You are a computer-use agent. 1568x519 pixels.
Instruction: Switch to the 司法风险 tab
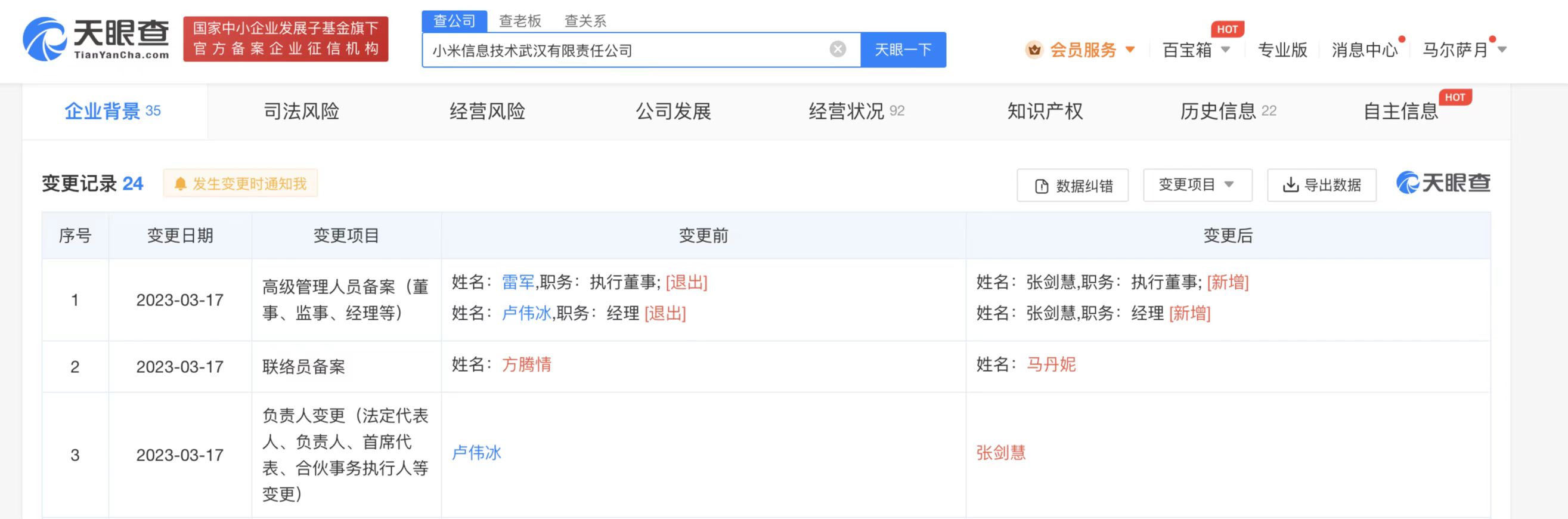pyautogui.click(x=301, y=111)
